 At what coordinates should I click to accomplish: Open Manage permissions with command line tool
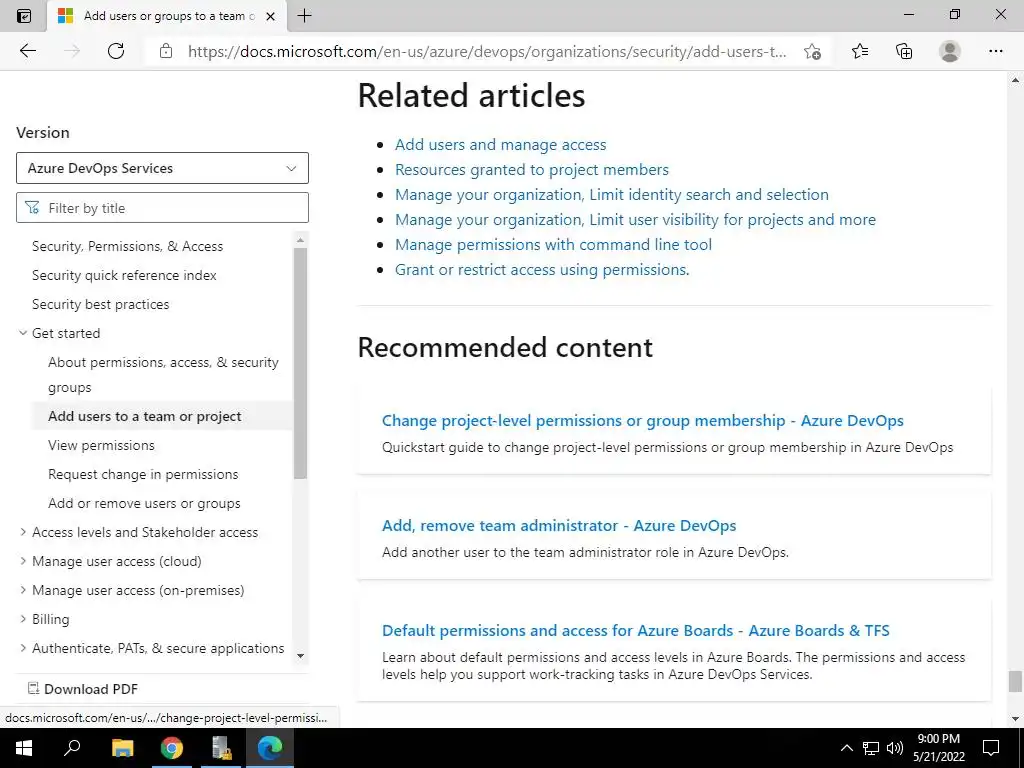tap(553, 244)
